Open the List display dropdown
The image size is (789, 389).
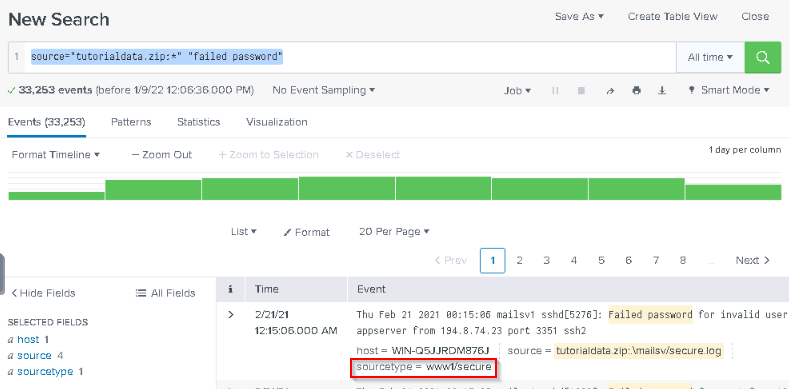pos(244,232)
